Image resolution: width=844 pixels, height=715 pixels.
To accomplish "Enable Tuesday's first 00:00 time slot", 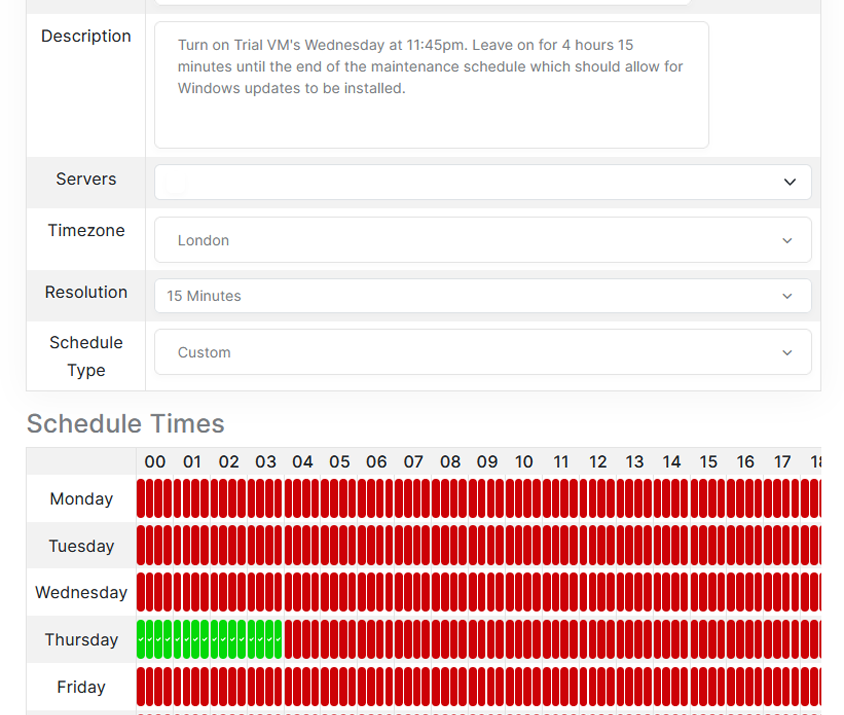I will [142, 545].
